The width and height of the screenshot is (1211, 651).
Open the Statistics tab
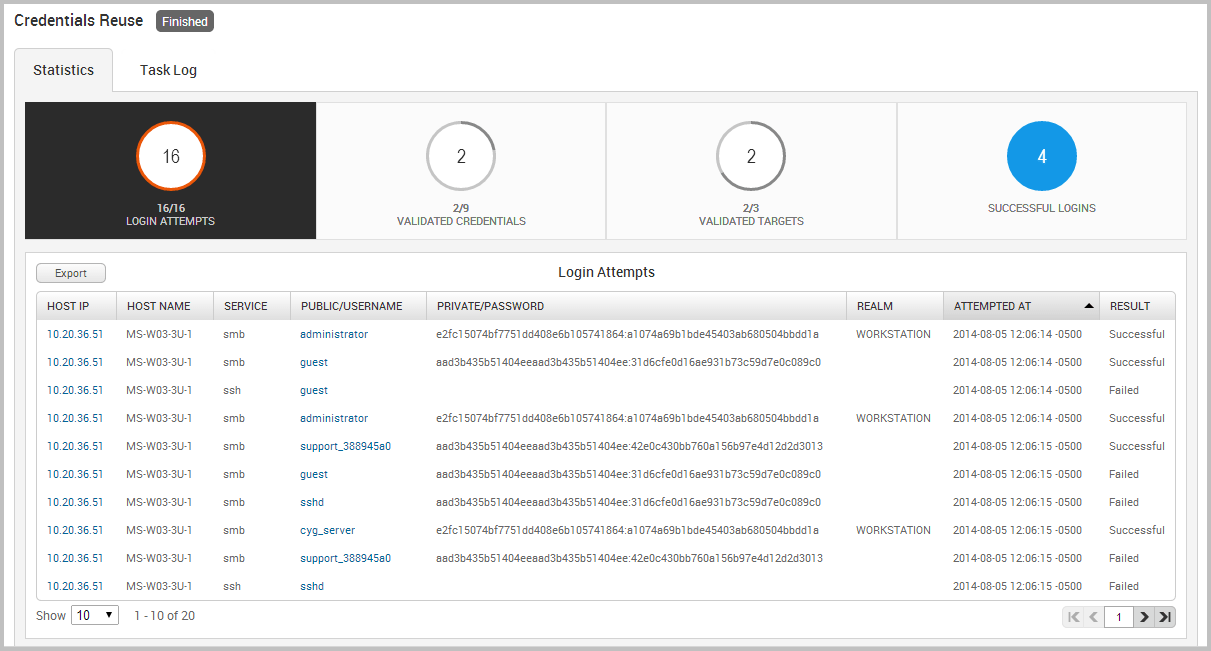coord(63,70)
